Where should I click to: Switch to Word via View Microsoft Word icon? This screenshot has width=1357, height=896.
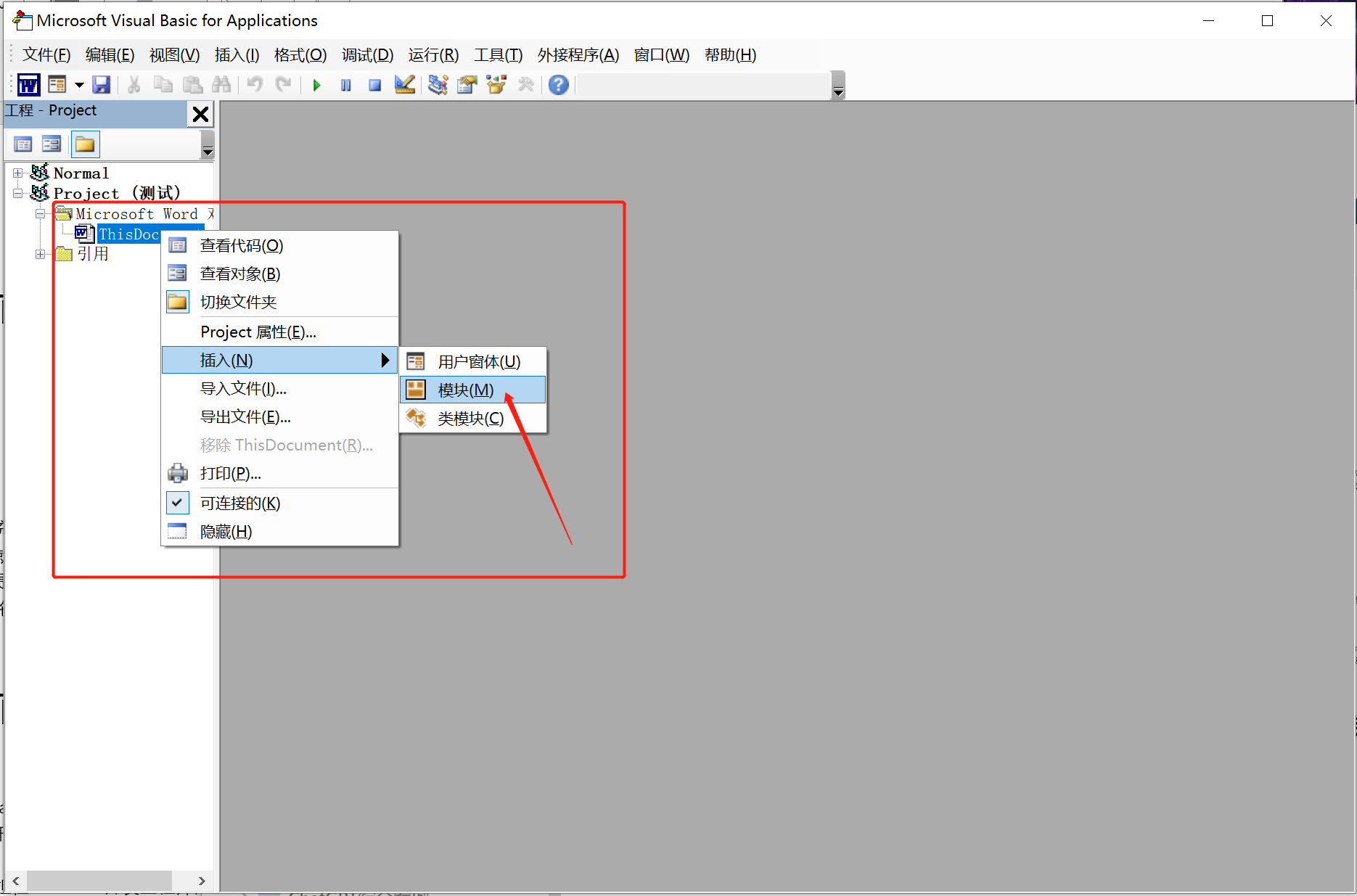[28, 85]
